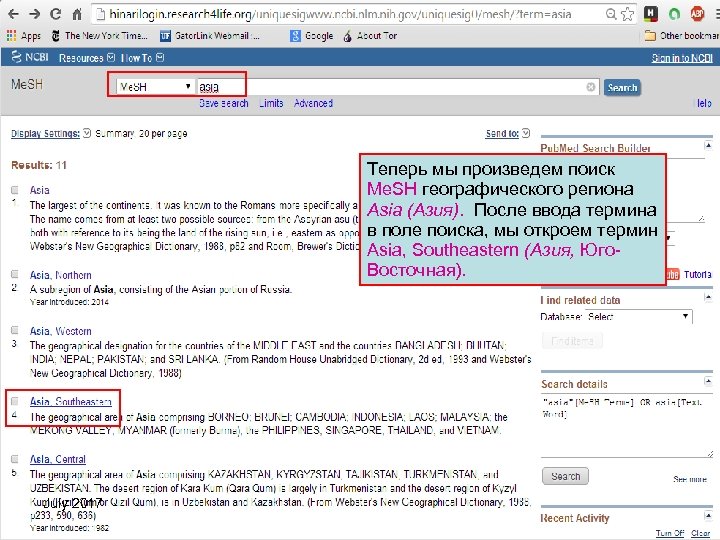Click the grey Search button under Search details
Screen dimensions: 720x540
tap(565, 477)
